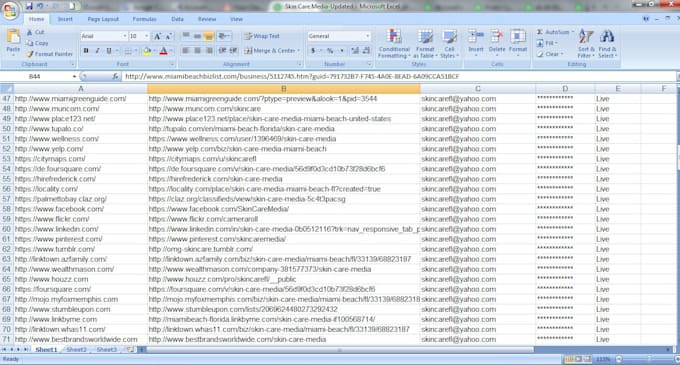
Task: Select column A header
Action: (x=81, y=89)
